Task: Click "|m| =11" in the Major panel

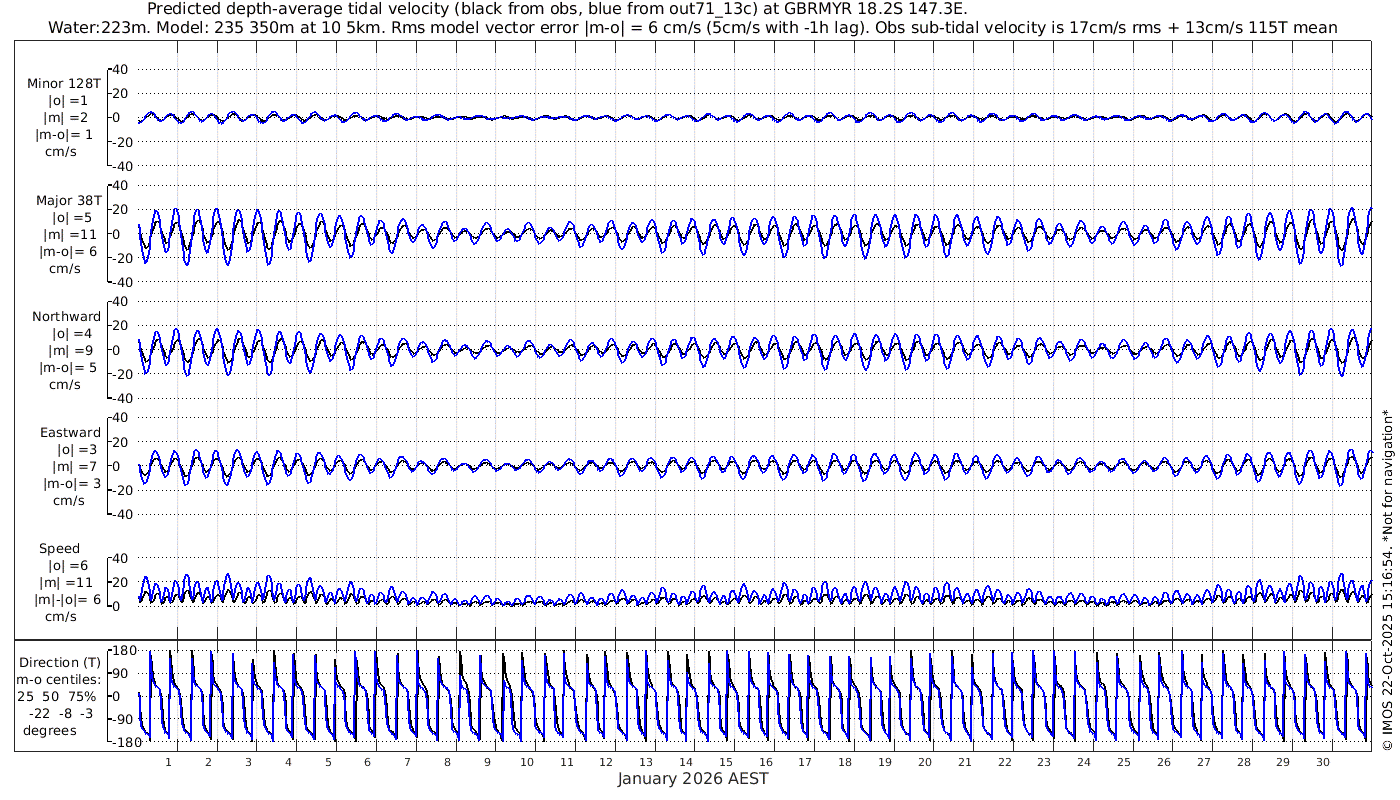Action: click(x=70, y=235)
